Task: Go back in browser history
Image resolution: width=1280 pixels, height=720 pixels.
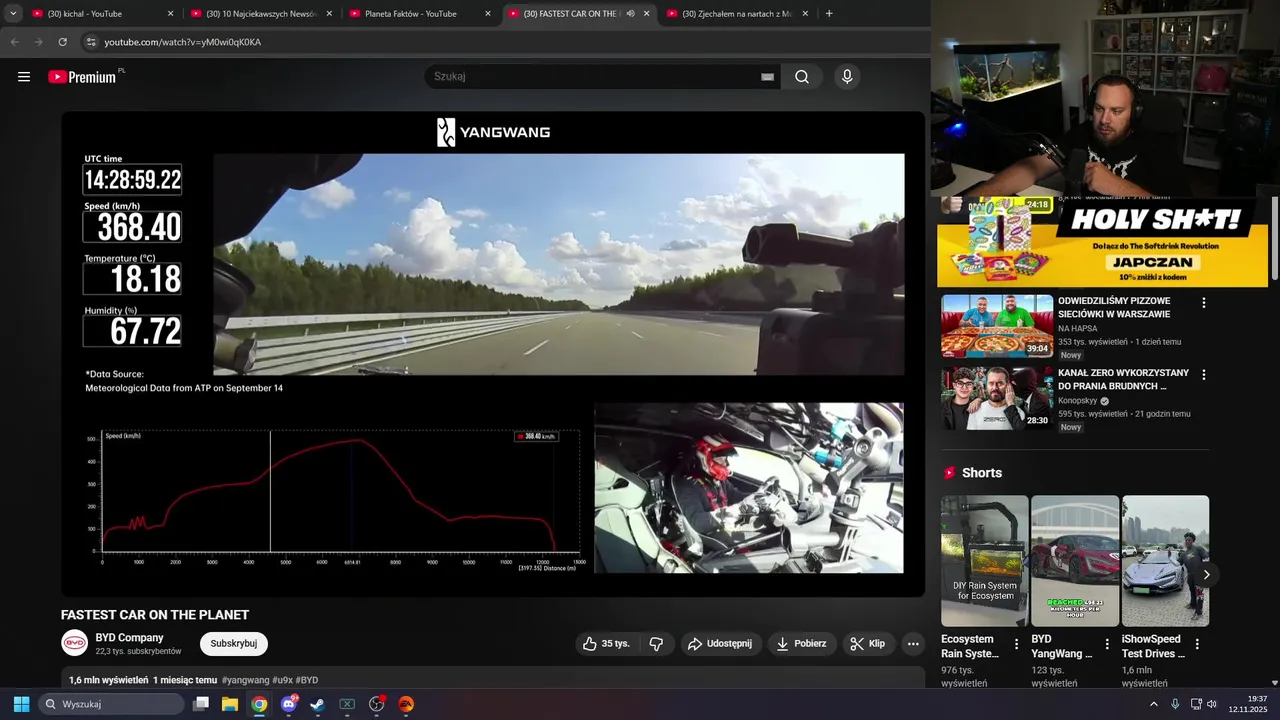Action: (x=14, y=42)
